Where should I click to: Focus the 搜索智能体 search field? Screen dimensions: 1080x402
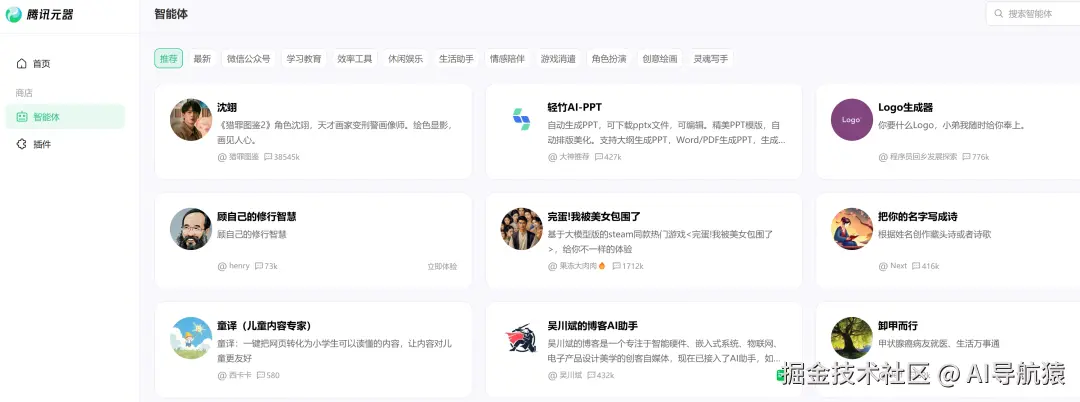[x=1033, y=14]
